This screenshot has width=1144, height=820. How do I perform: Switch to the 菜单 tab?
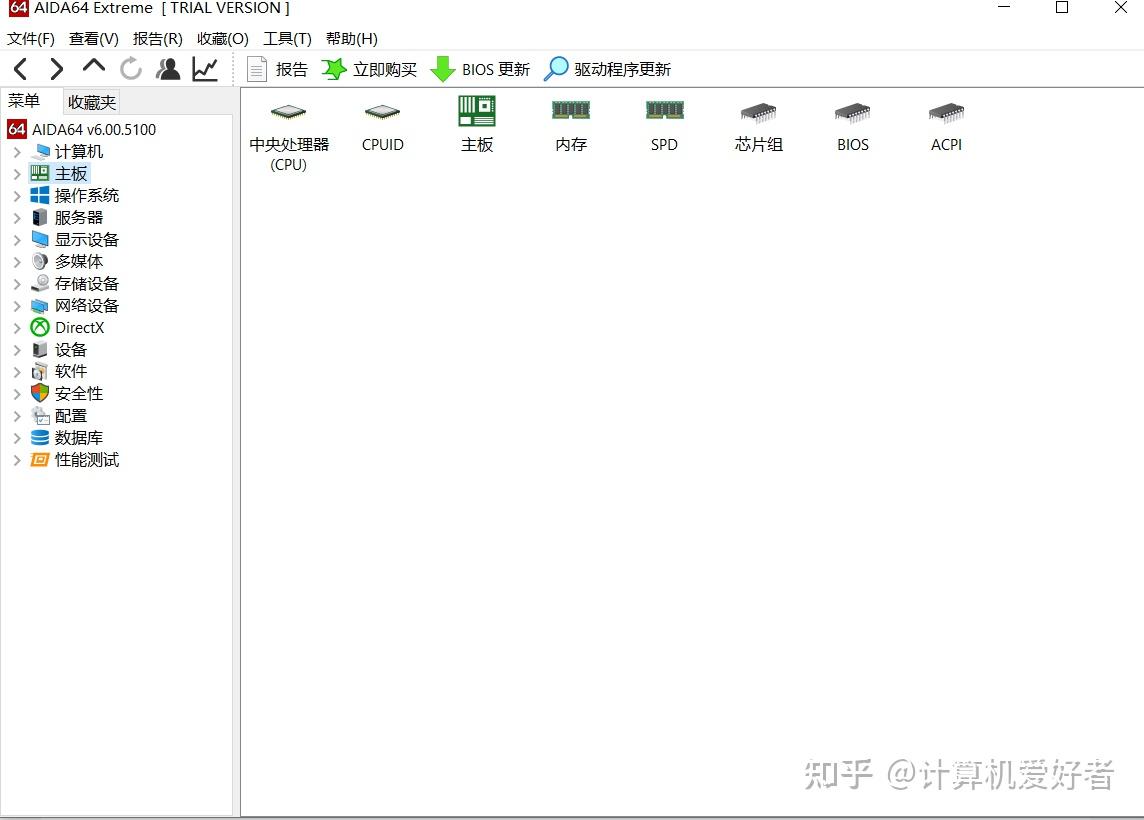(24, 101)
